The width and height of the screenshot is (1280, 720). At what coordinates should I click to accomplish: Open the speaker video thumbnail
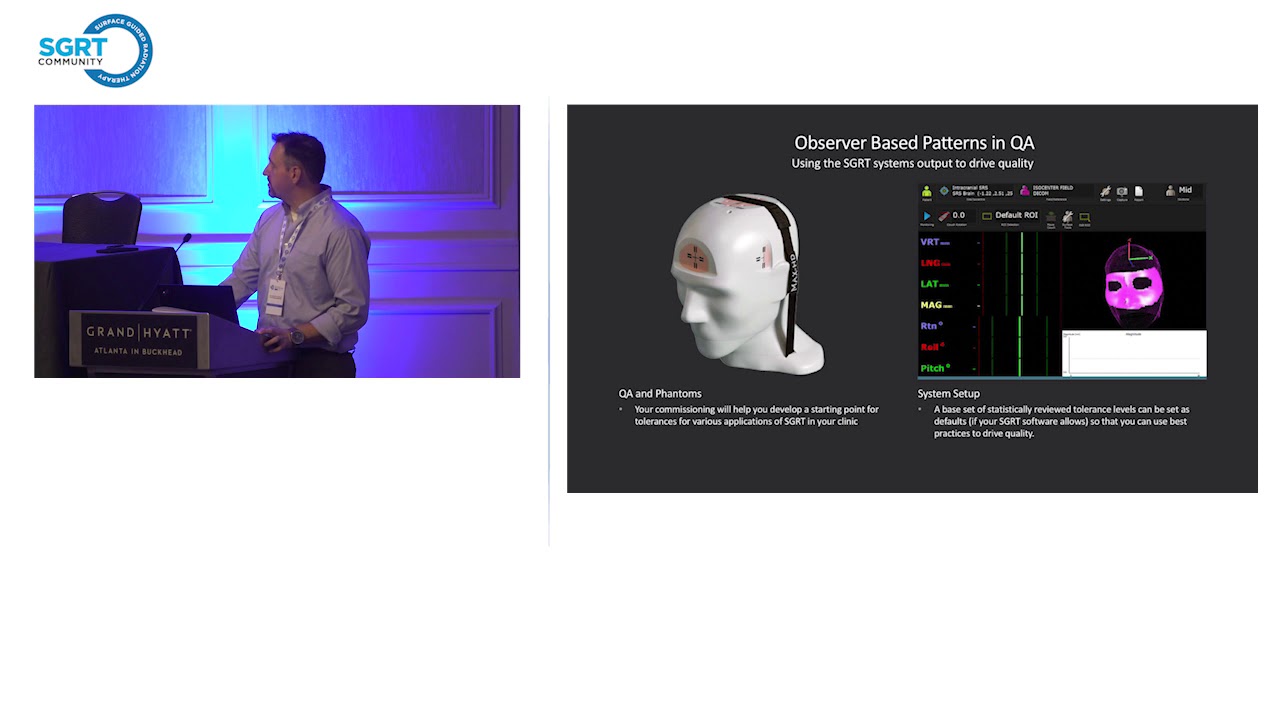pos(277,241)
